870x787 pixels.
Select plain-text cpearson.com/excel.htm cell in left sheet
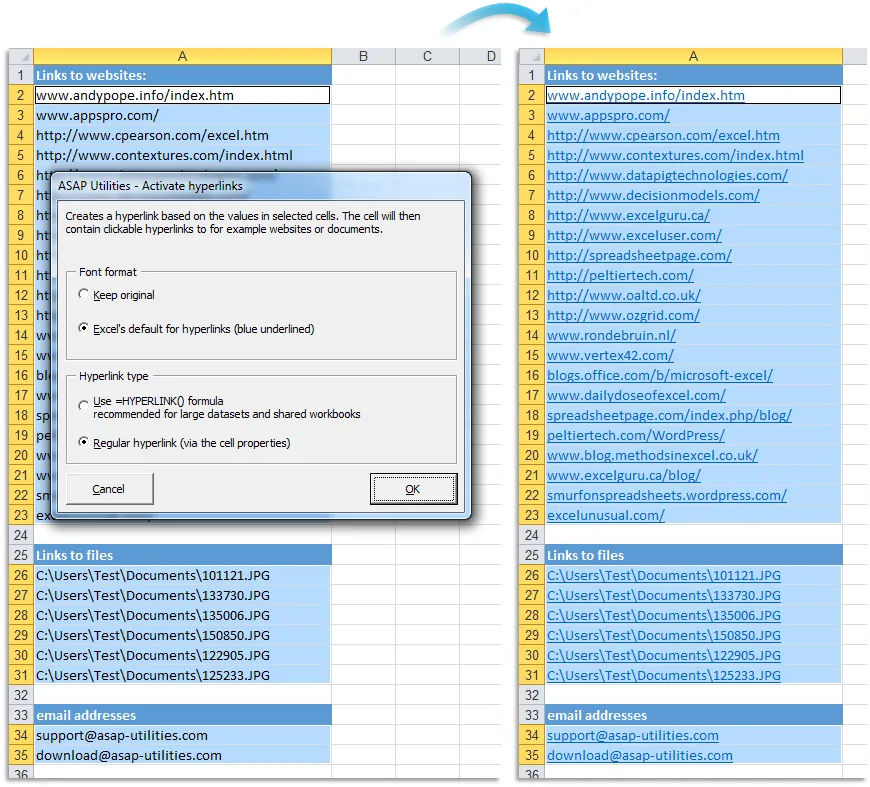click(183, 135)
